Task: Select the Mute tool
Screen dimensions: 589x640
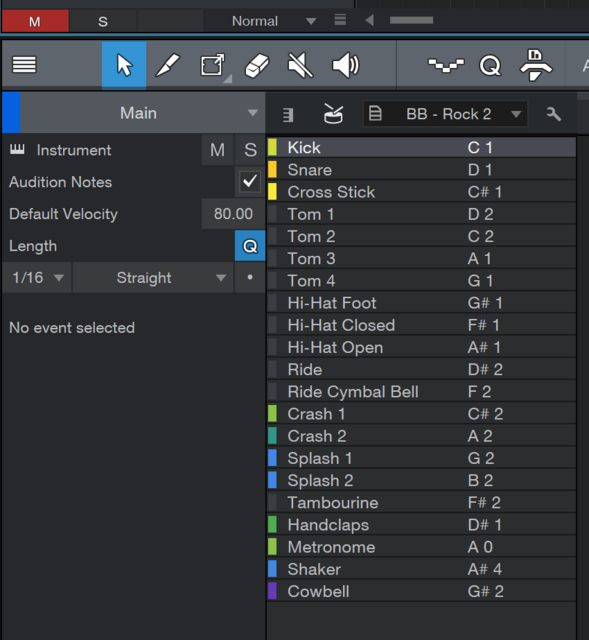Action: (300, 65)
